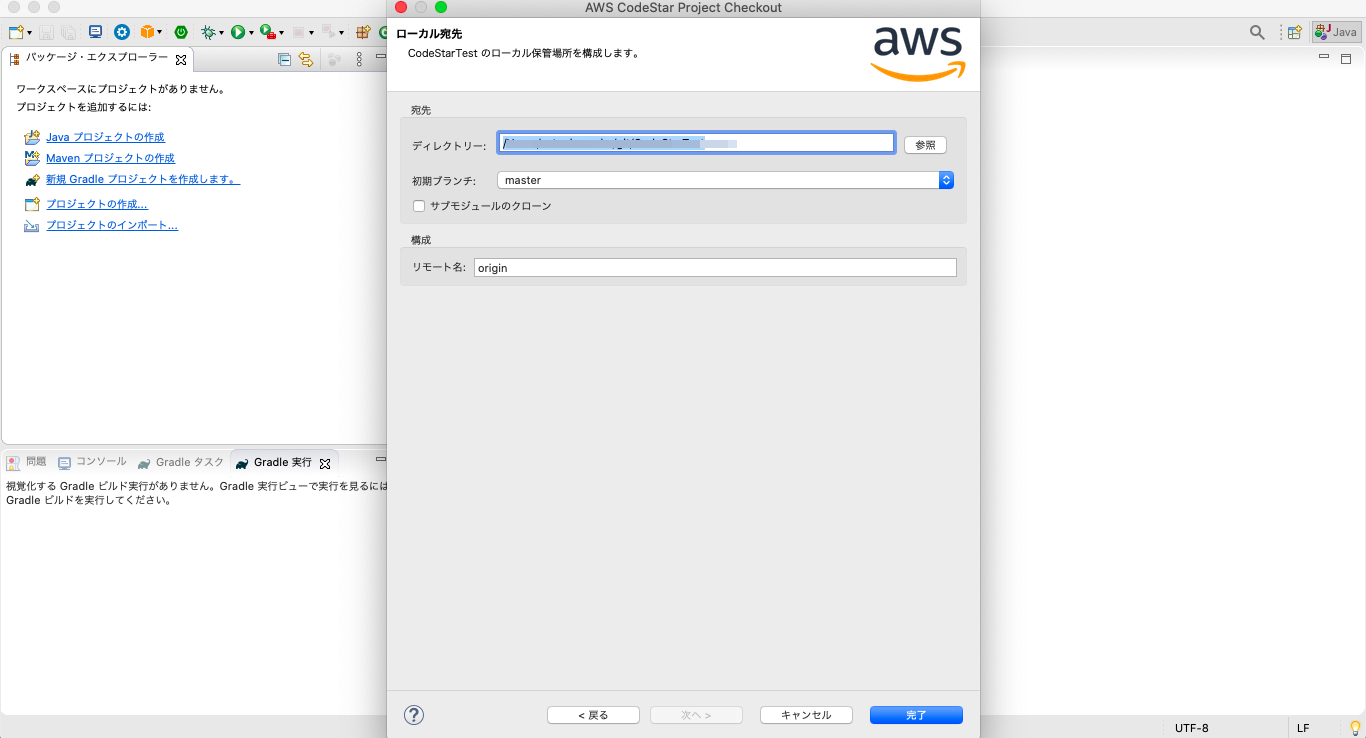Screen dimensions: 1366x738
Task: Click the blue gear toolbar icon
Action: [x=122, y=32]
